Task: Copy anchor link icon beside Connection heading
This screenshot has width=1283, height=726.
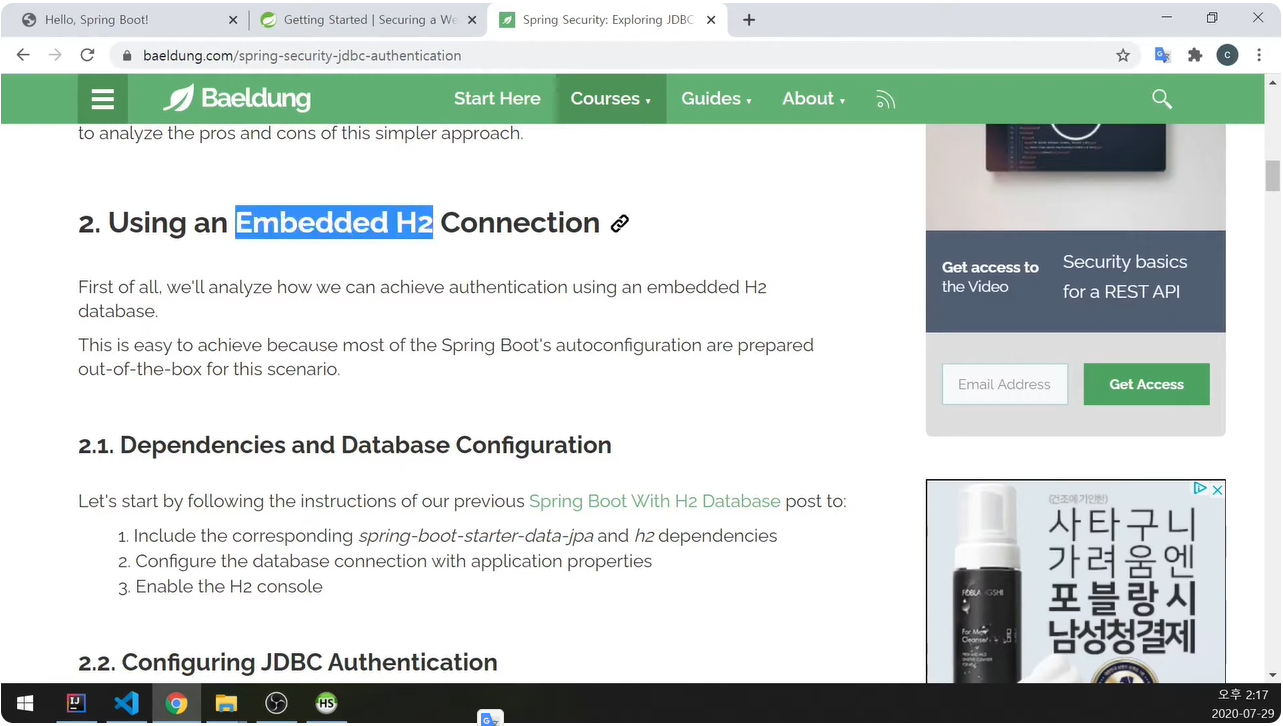Action: 620,223
